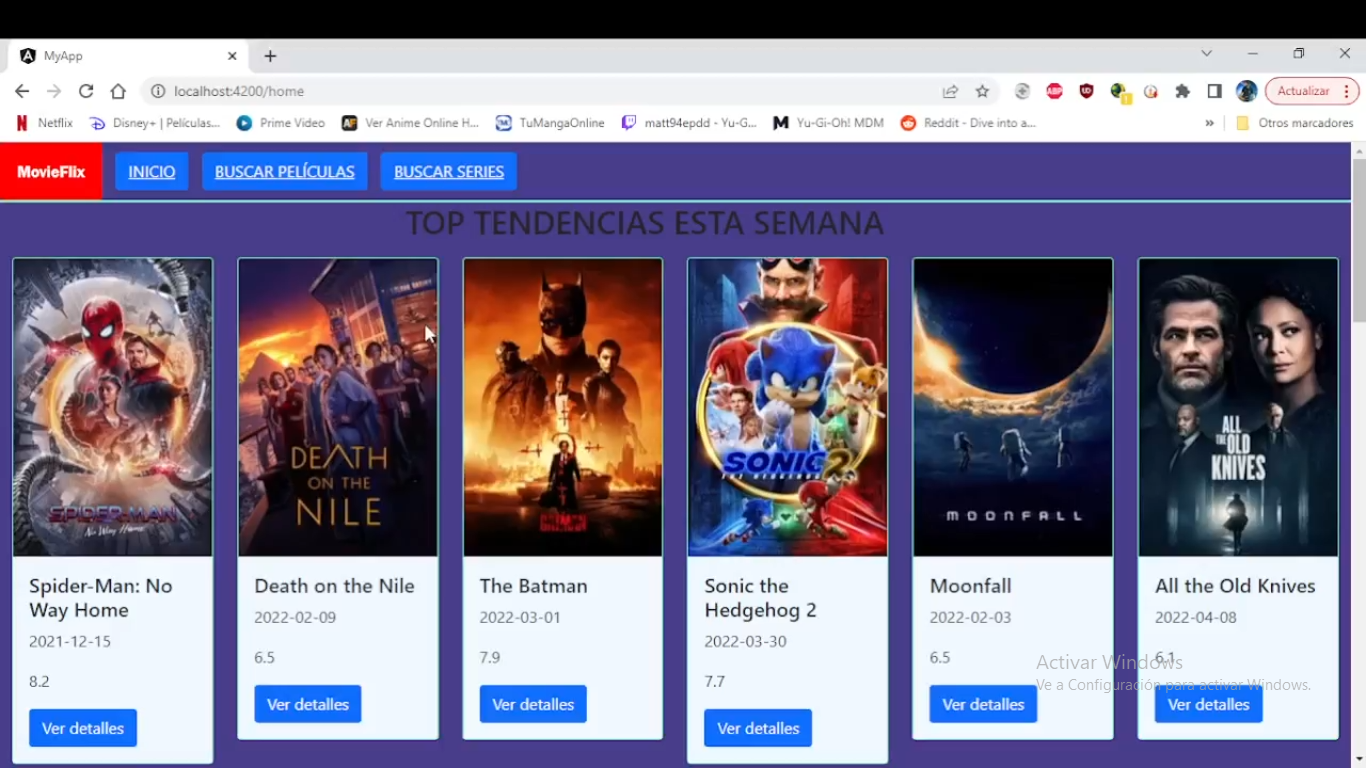This screenshot has width=1368, height=768.
Task: Open the TuMangaOnline bookmark
Action: (x=550, y=123)
